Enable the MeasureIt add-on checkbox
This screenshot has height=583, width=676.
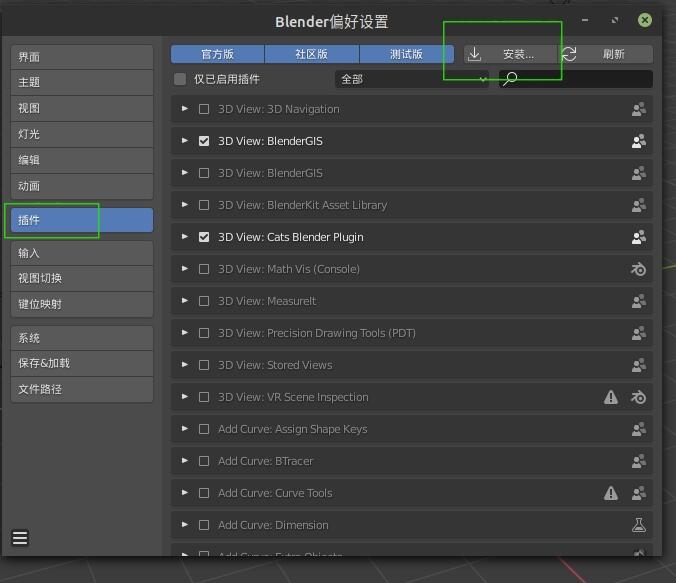coord(204,301)
